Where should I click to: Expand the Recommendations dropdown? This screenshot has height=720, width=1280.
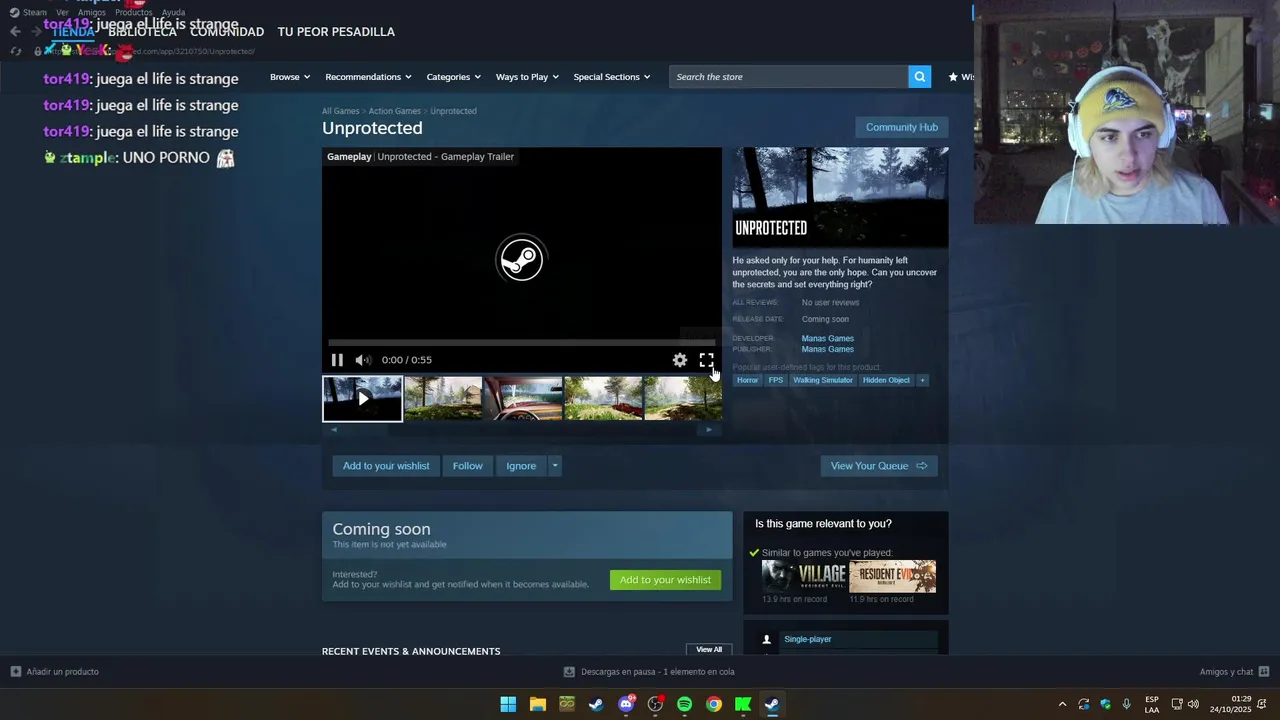pyautogui.click(x=367, y=77)
